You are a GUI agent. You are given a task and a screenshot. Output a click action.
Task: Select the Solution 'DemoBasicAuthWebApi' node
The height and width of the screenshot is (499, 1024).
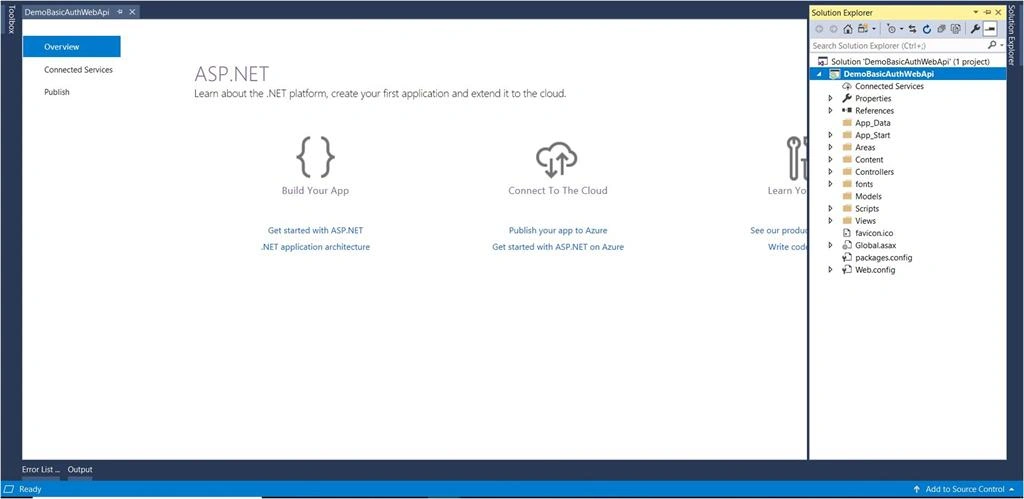[908, 61]
